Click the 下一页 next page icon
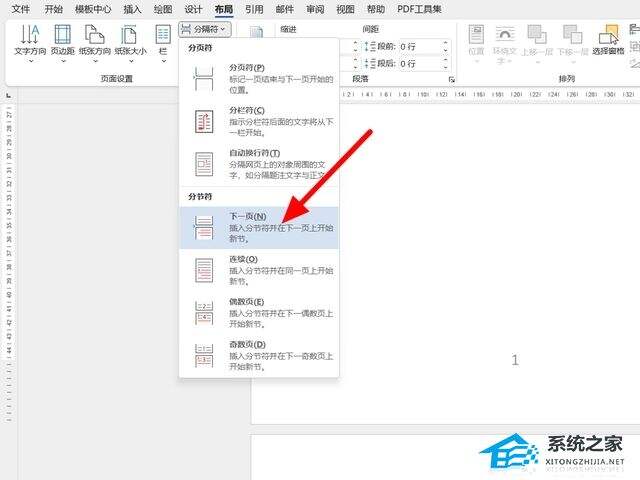The height and width of the screenshot is (480, 640). pos(204,227)
